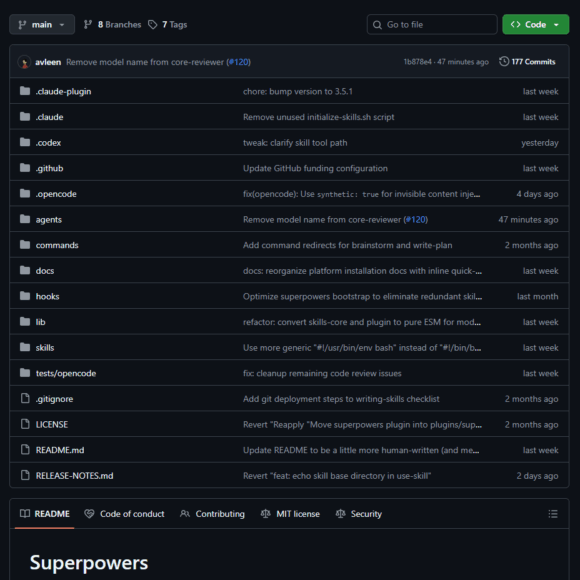Click the skills folder icon
Screen dimensions: 580x580
[x=25, y=347]
